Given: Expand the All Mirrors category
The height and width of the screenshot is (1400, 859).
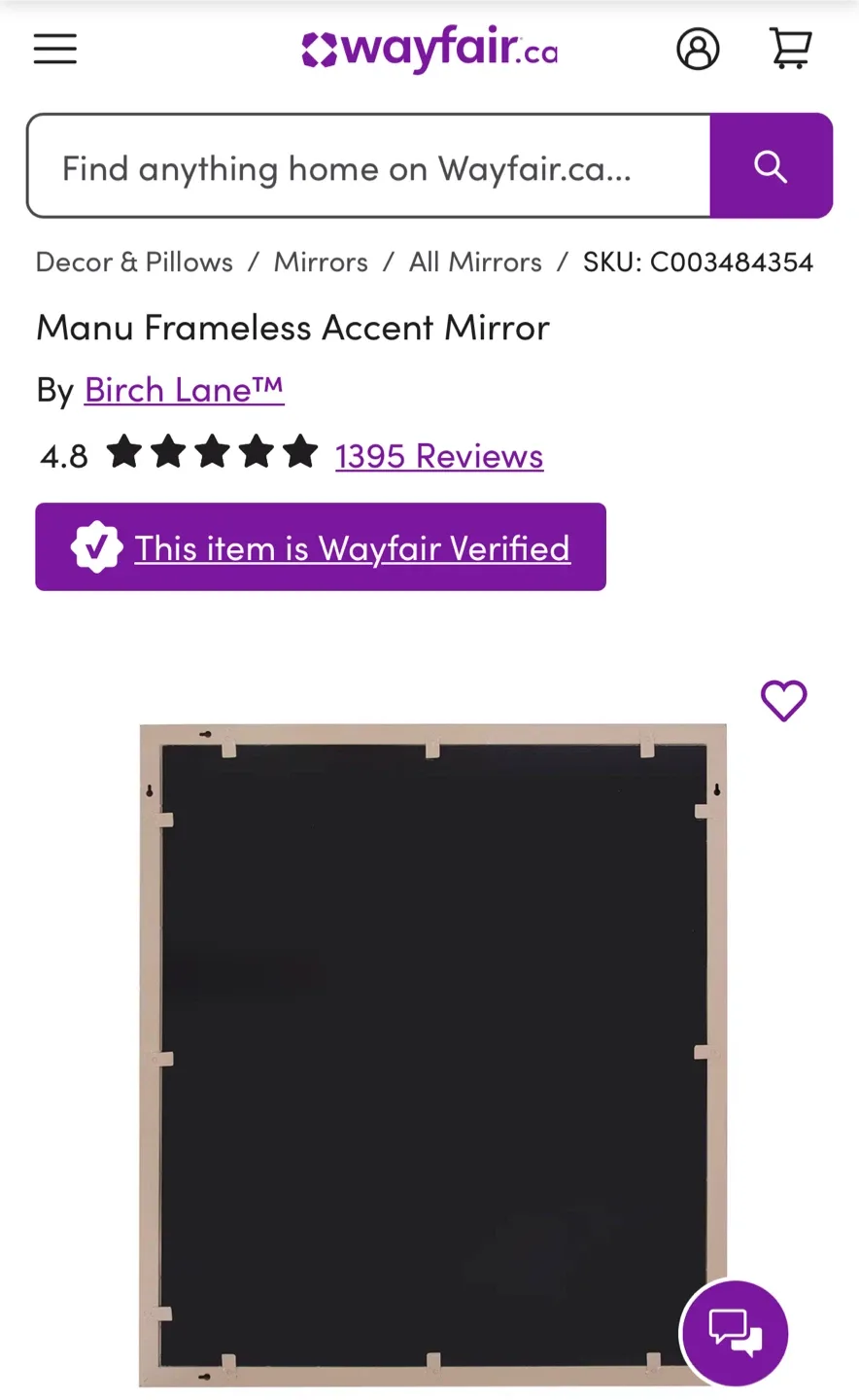Looking at the screenshot, I should click(x=474, y=261).
